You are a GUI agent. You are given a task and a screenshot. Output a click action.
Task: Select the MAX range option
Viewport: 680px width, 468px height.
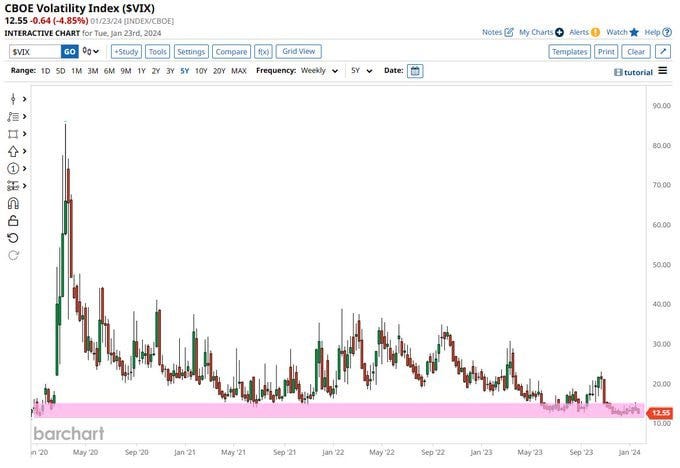click(238, 71)
